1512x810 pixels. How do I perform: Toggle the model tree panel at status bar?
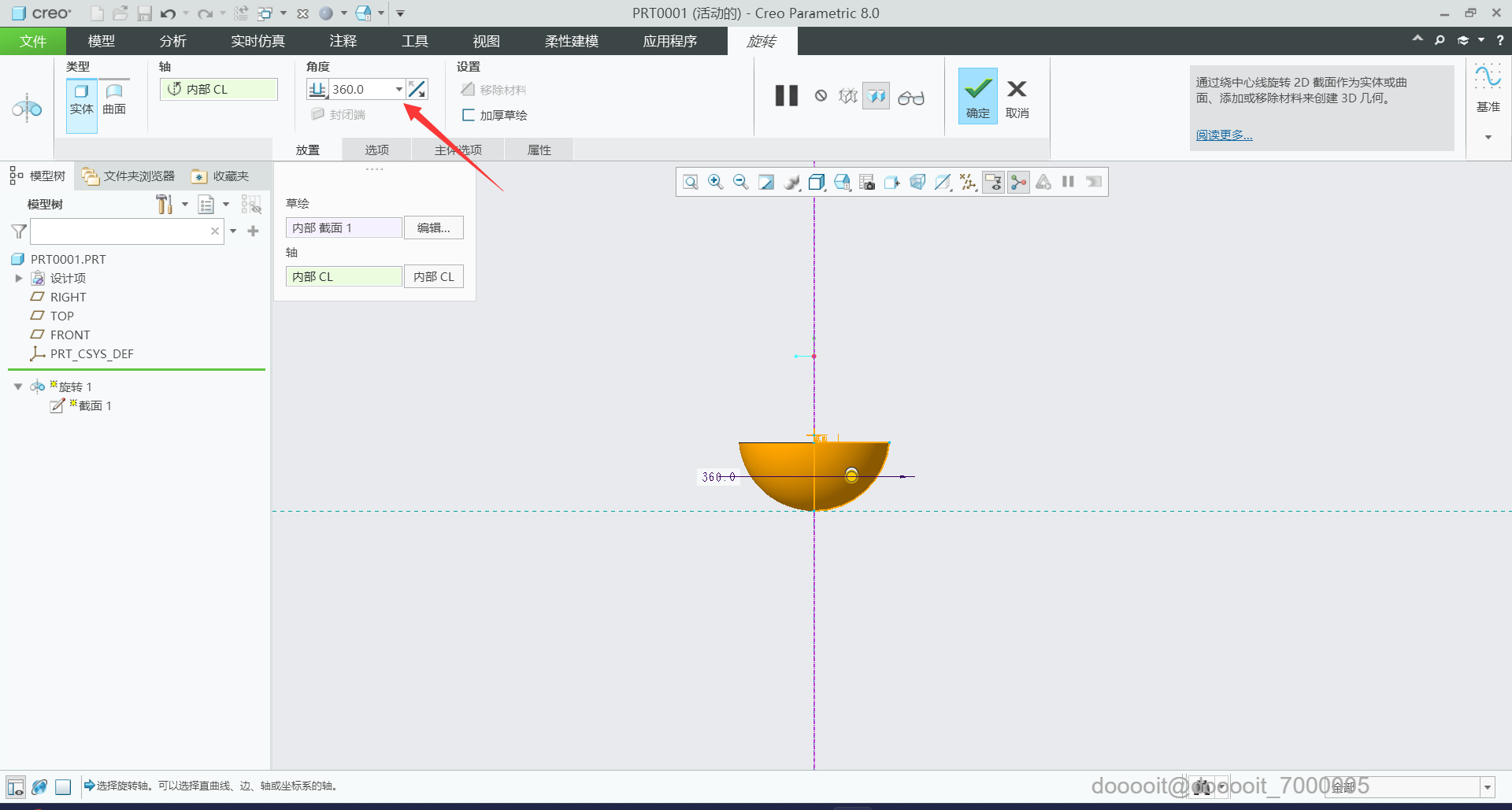point(15,786)
